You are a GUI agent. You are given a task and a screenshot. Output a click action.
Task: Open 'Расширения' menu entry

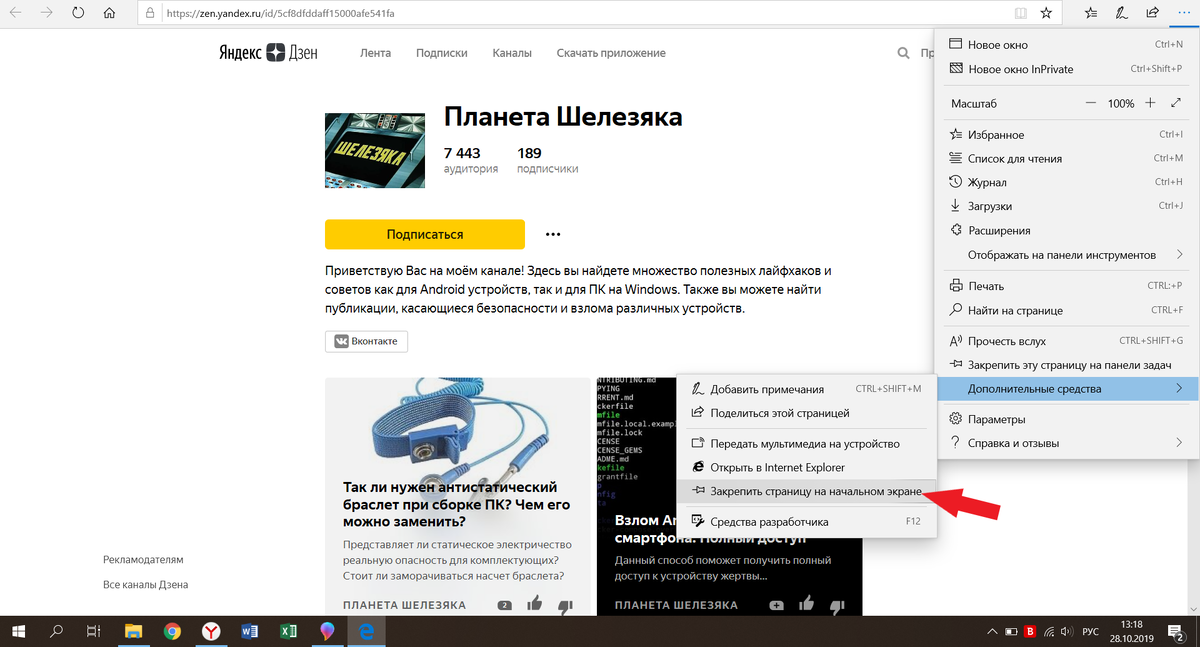[1066, 231]
